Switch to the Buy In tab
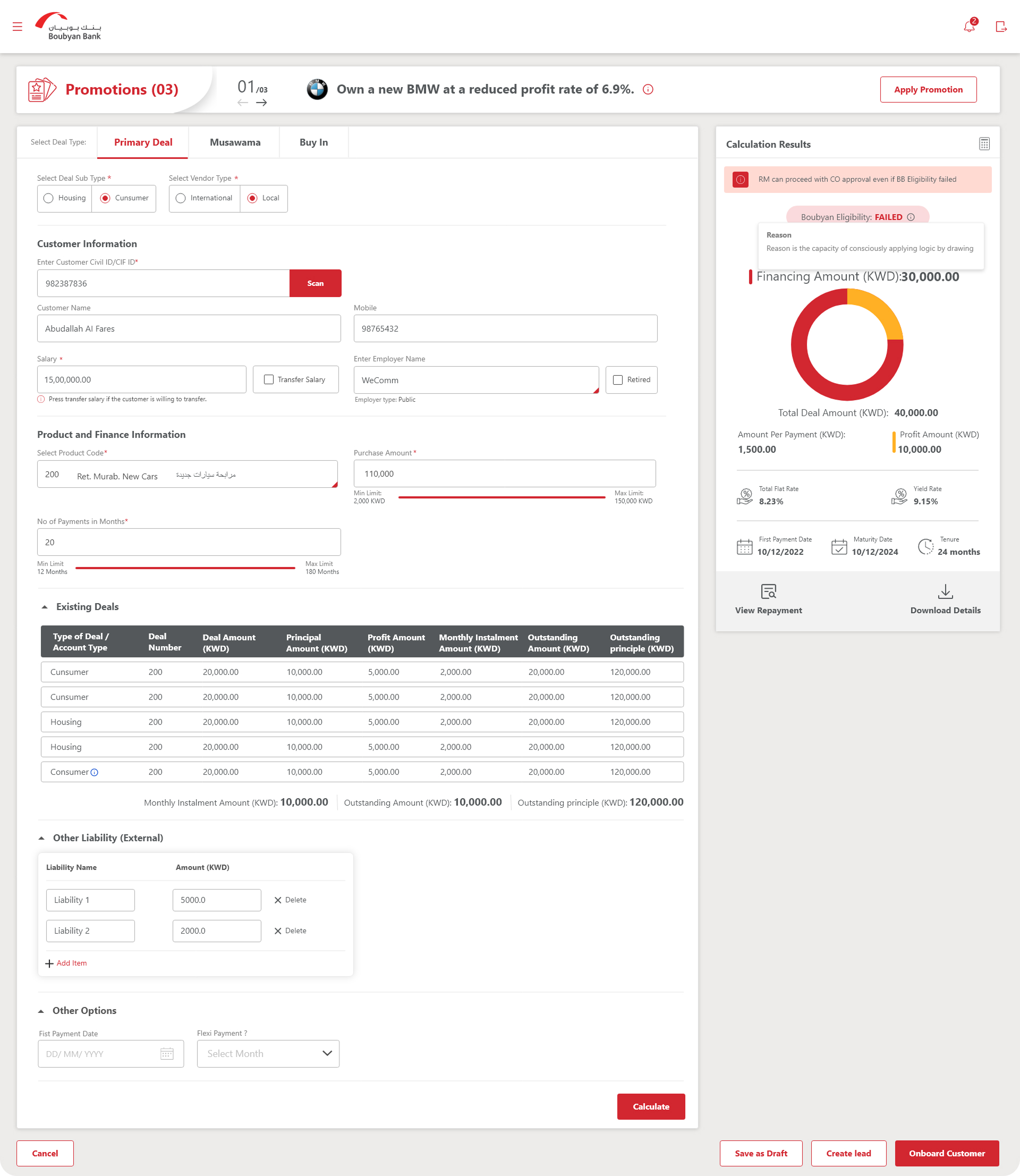1020x1176 pixels. click(313, 142)
